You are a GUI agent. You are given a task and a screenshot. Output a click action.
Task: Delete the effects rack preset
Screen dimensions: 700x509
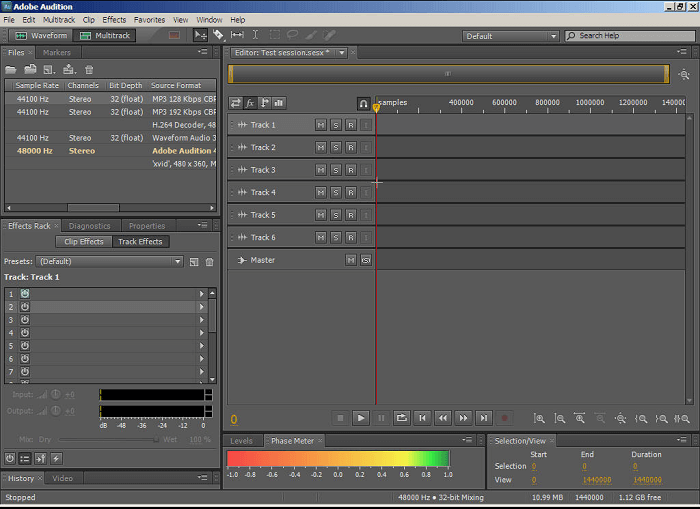[x=209, y=262]
